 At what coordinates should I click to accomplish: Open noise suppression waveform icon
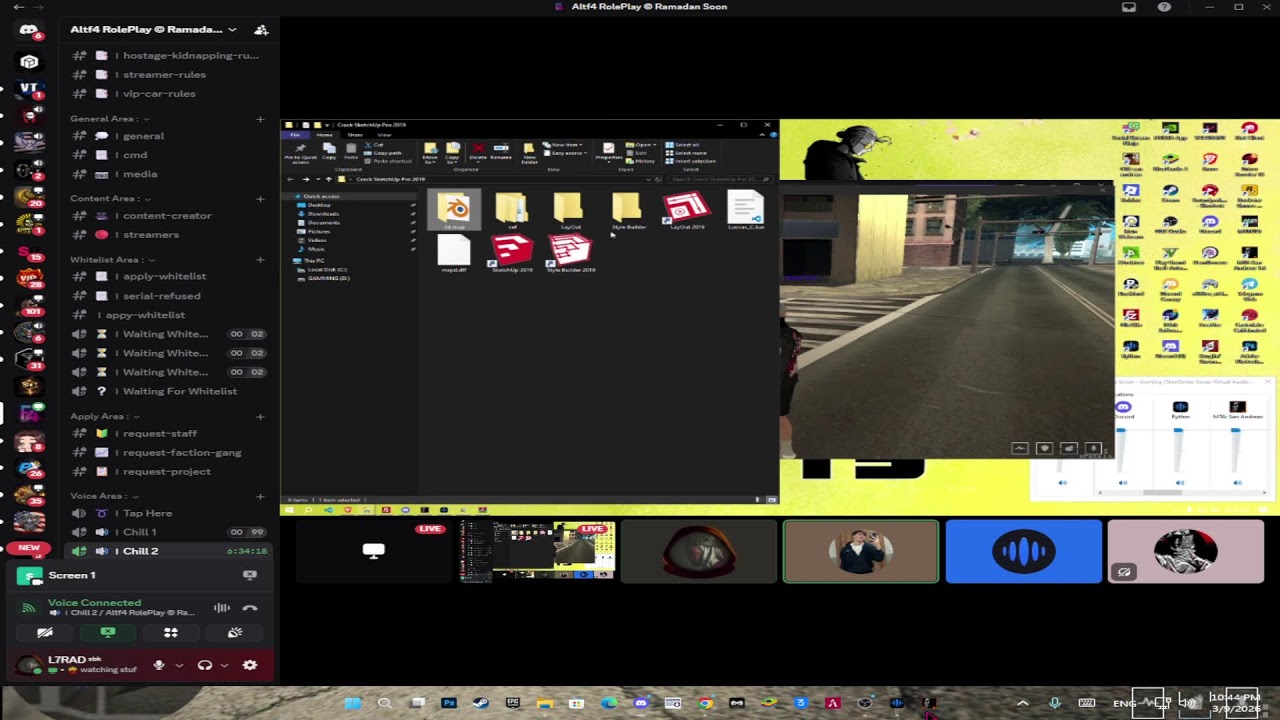(222, 607)
